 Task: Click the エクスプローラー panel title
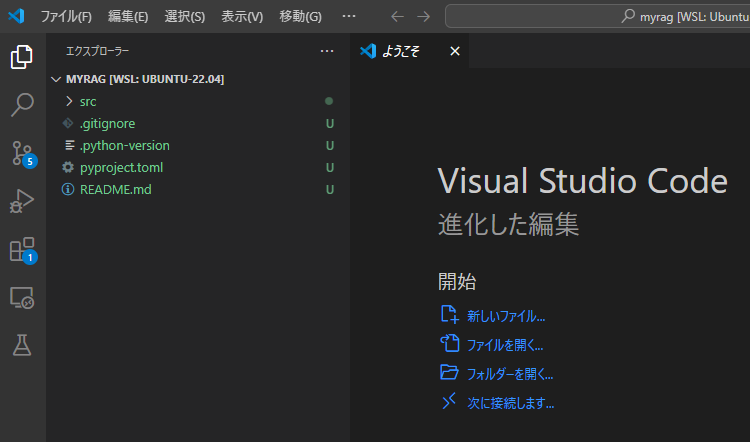[97, 51]
